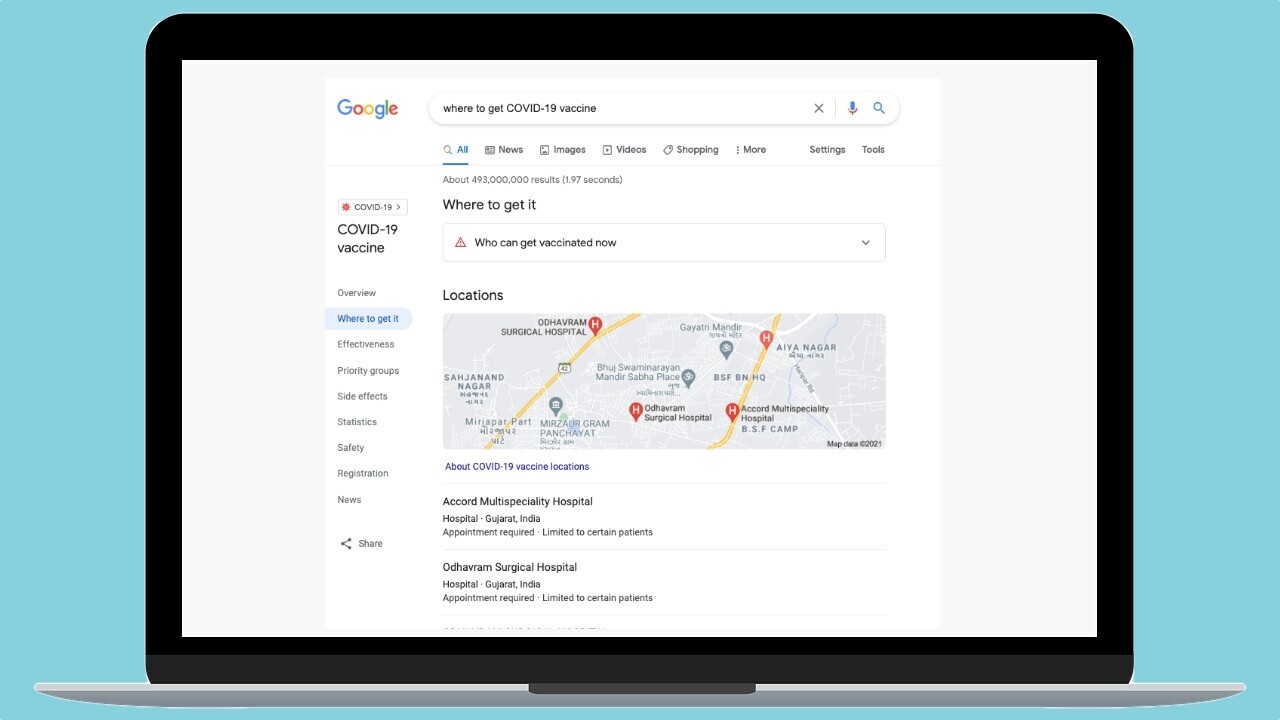Open the More search categories dropdown
Image resolution: width=1280 pixels, height=720 pixels.
coord(749,149)
